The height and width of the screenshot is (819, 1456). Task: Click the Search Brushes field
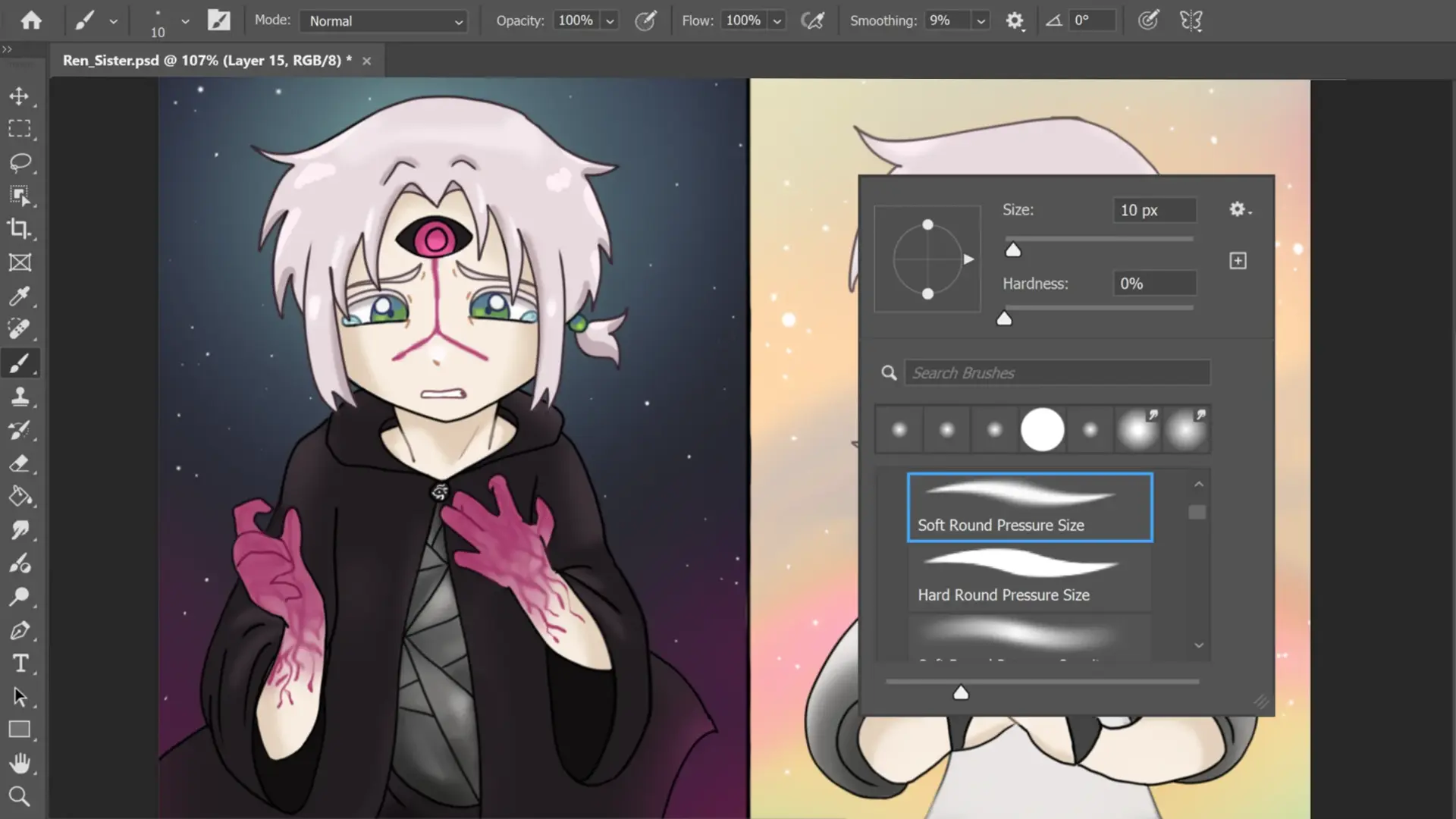click(1057, 373)
